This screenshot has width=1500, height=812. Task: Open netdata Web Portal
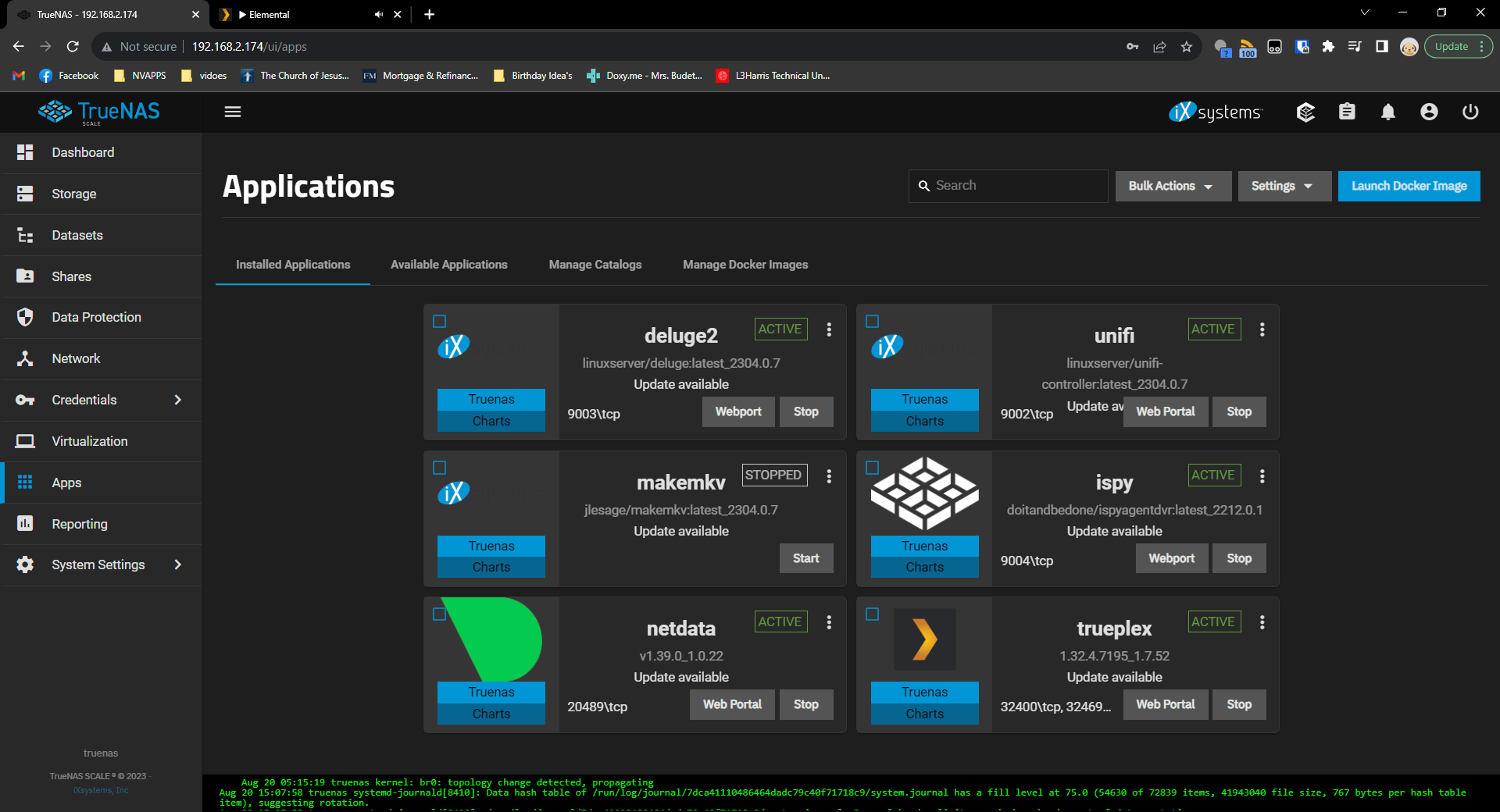(732, 704)
